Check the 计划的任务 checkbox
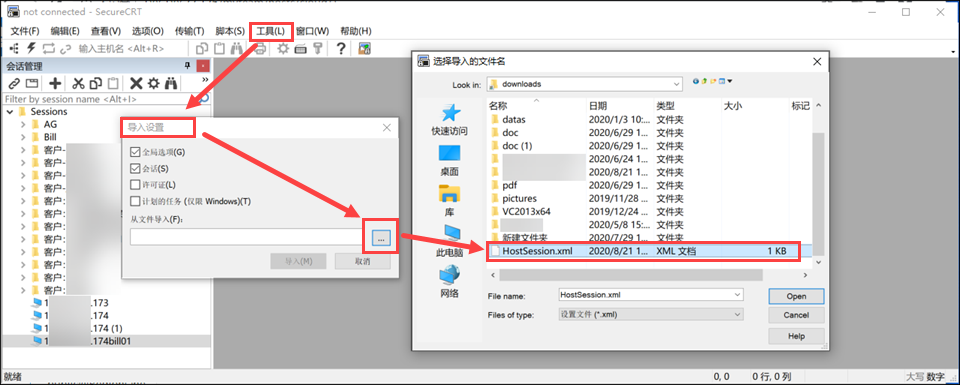The width and height of the screenshot is (960, 385). 135,201
